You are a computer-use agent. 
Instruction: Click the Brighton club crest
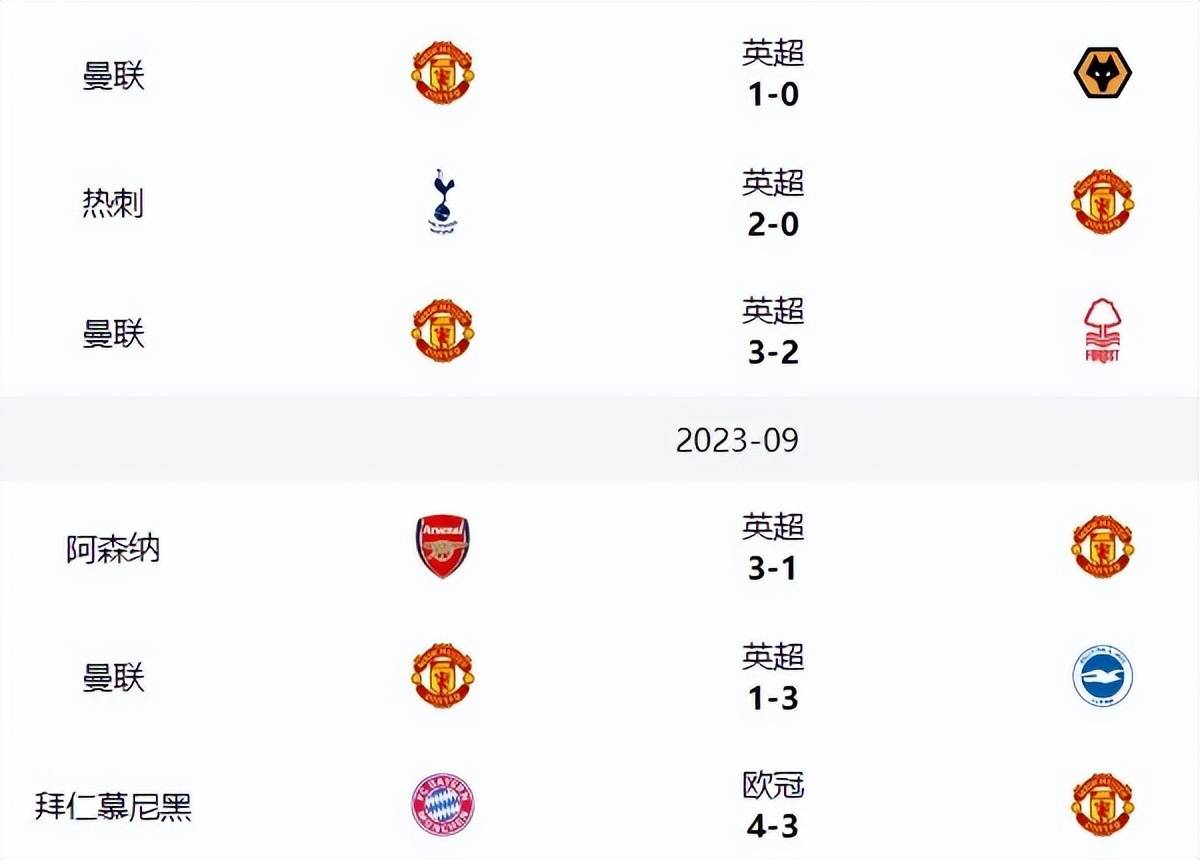[x=1102, y=677]
